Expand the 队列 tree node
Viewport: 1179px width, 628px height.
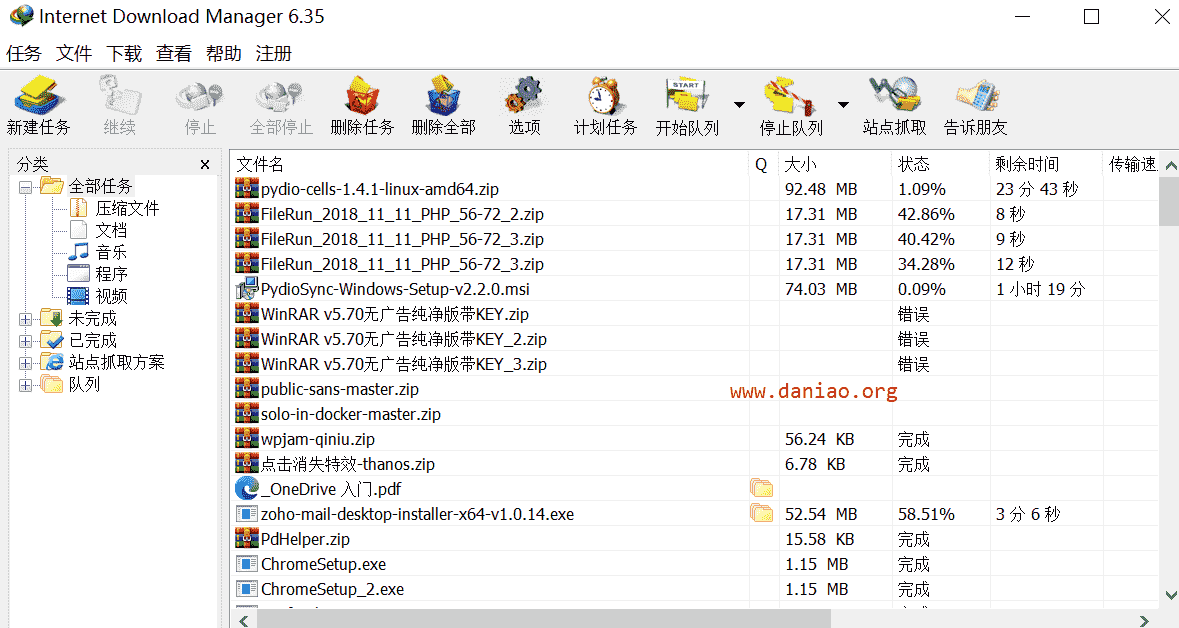(x=26, y=385)
